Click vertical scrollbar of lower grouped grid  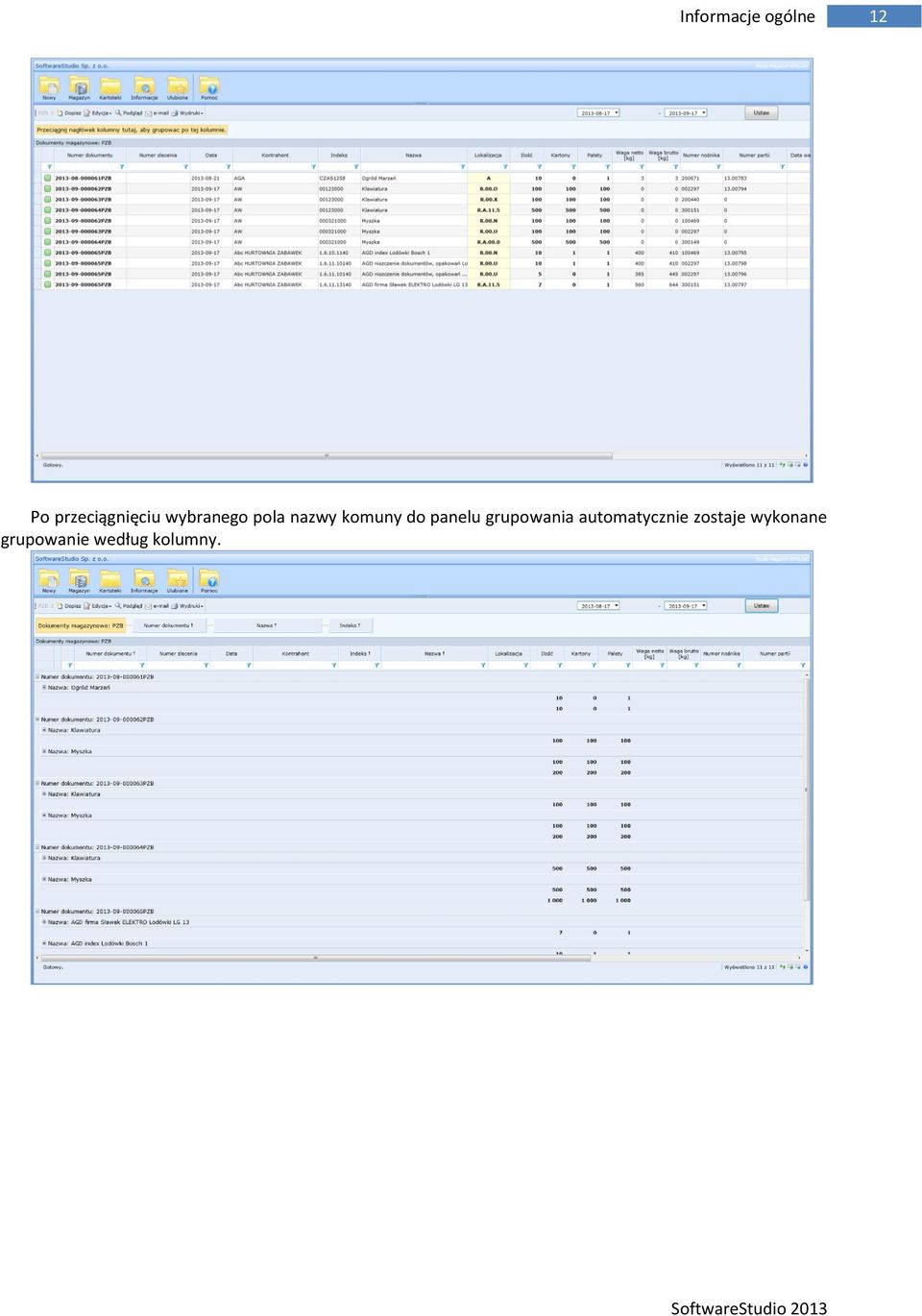[x=807, y=788]
